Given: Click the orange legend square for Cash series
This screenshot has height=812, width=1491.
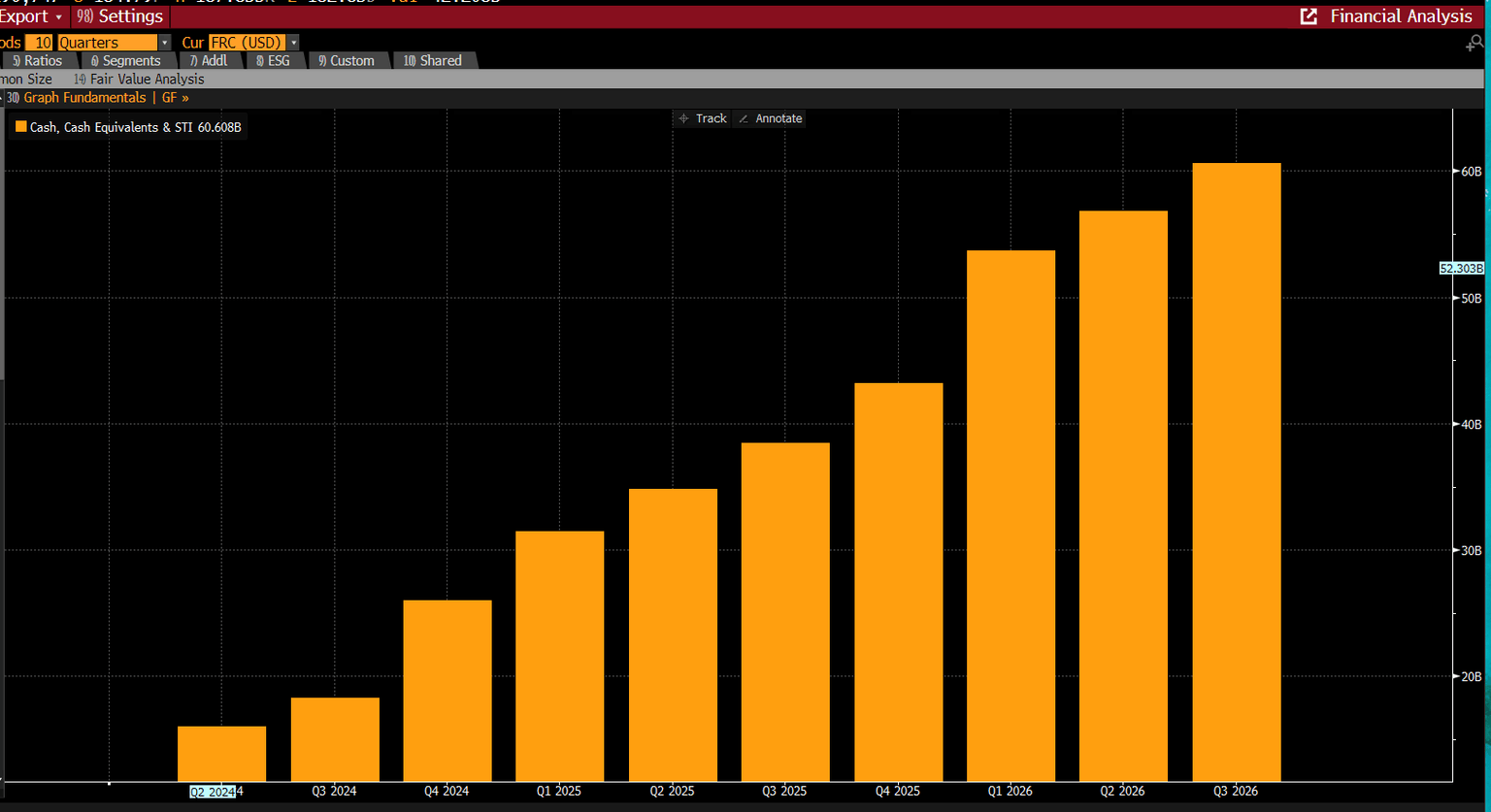Looking at the screenshot, I should [x=20, y=127].
